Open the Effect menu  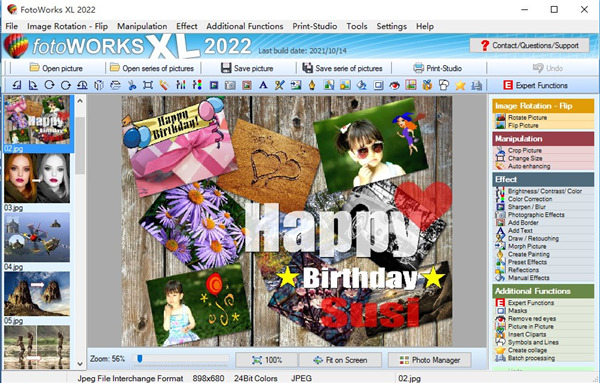pyautogui.click(x=187, y=26)
